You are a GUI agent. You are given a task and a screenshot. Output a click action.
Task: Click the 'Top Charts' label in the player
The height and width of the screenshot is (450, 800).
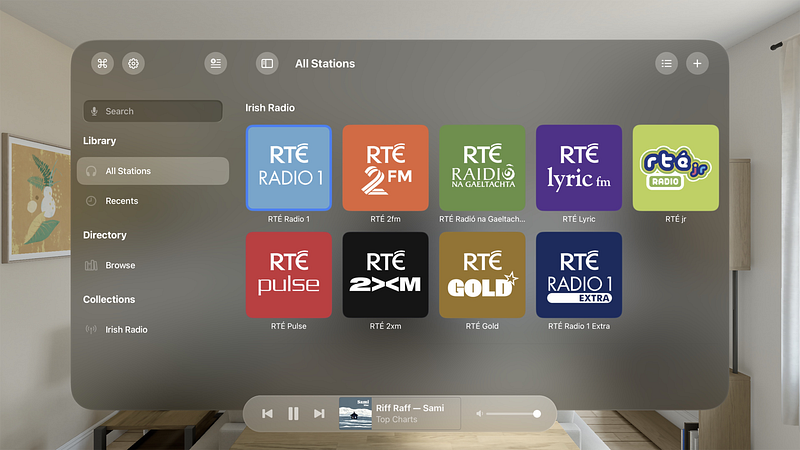tap(396, 419)
